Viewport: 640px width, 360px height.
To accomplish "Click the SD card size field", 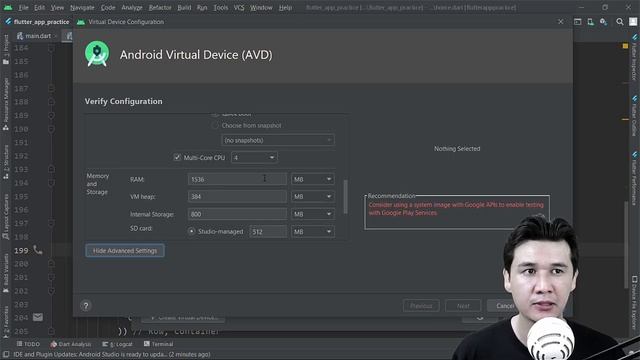I will 268,232.
